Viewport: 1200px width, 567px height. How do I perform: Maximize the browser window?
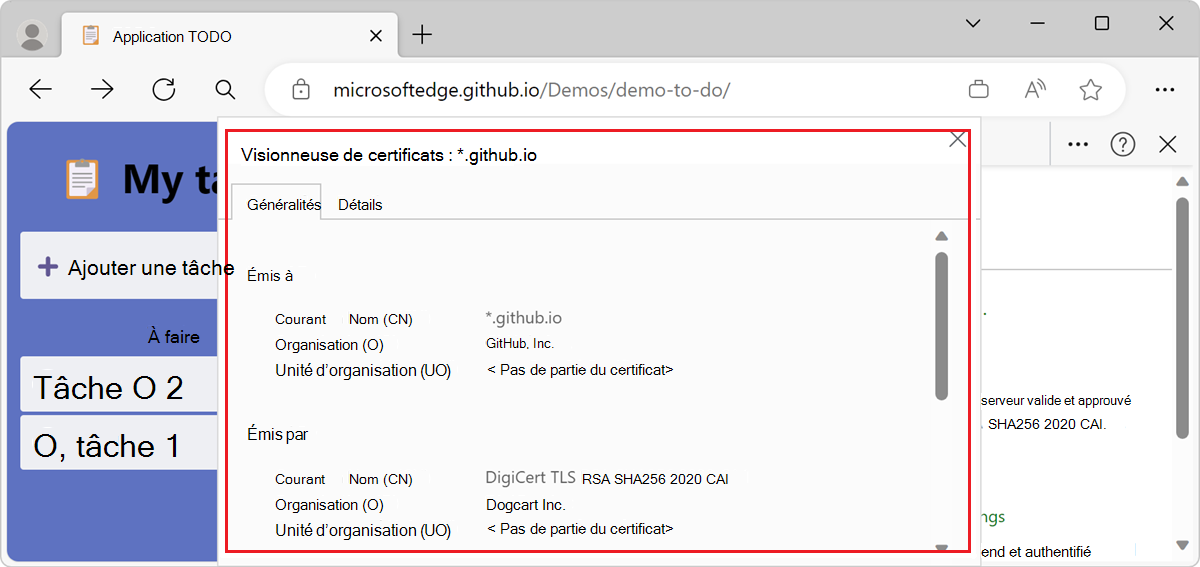click(1102, 24)
